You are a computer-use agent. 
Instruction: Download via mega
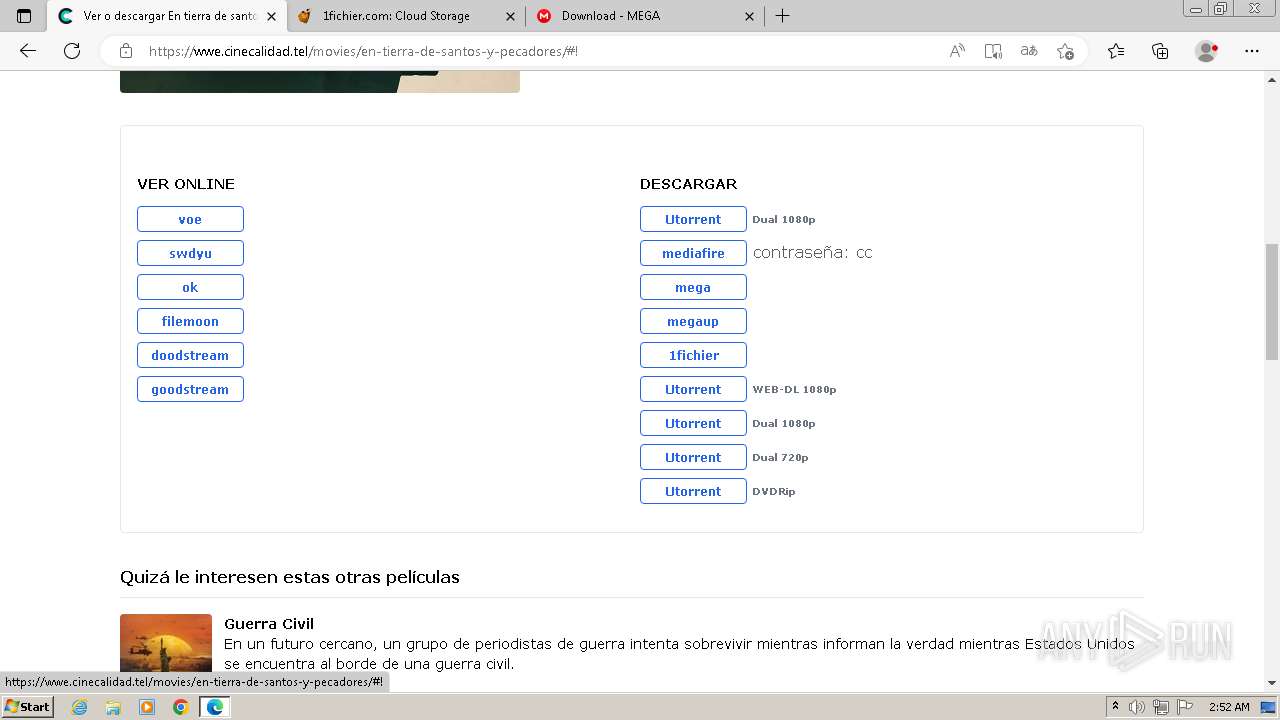coord(693,287)
